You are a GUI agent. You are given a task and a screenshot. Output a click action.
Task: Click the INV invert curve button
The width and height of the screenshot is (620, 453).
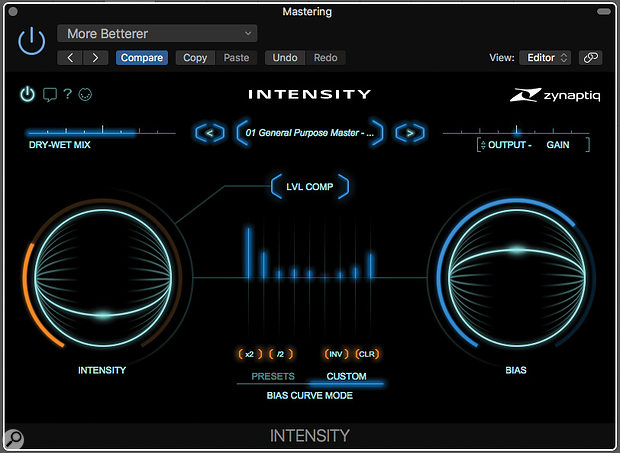click(x=336, y=354)
